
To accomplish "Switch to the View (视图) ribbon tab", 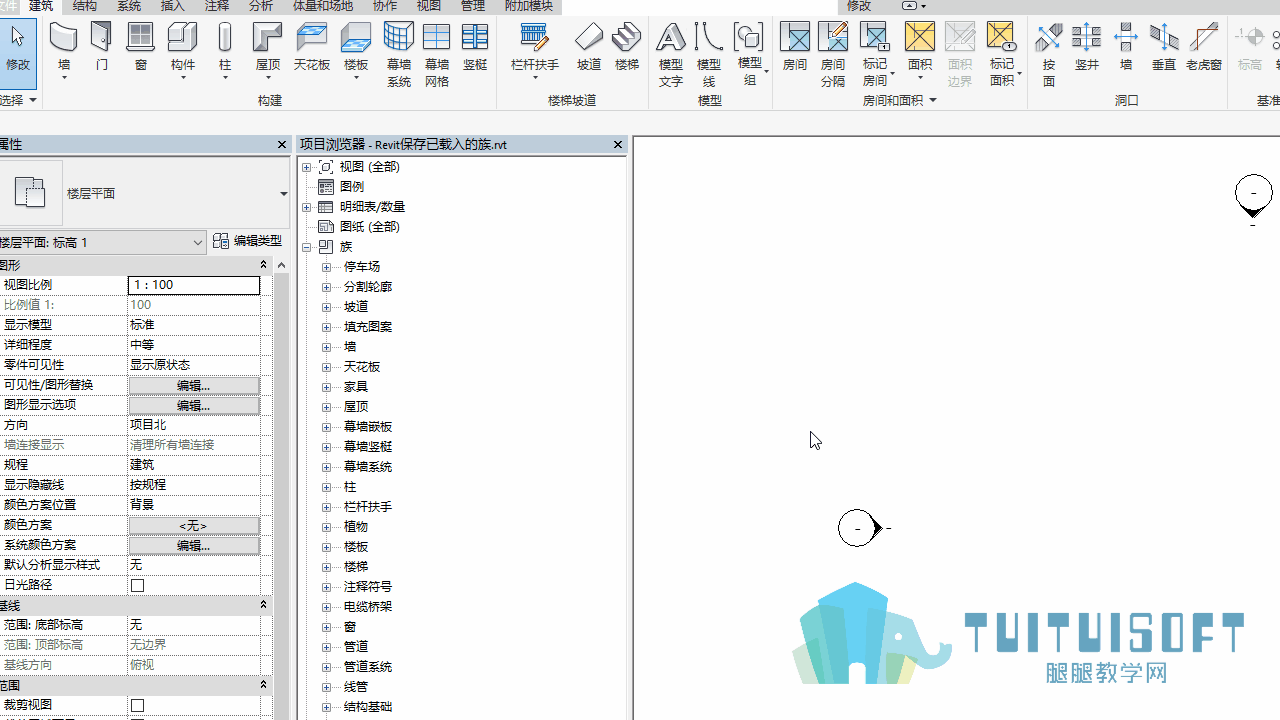I will [429, 6].
